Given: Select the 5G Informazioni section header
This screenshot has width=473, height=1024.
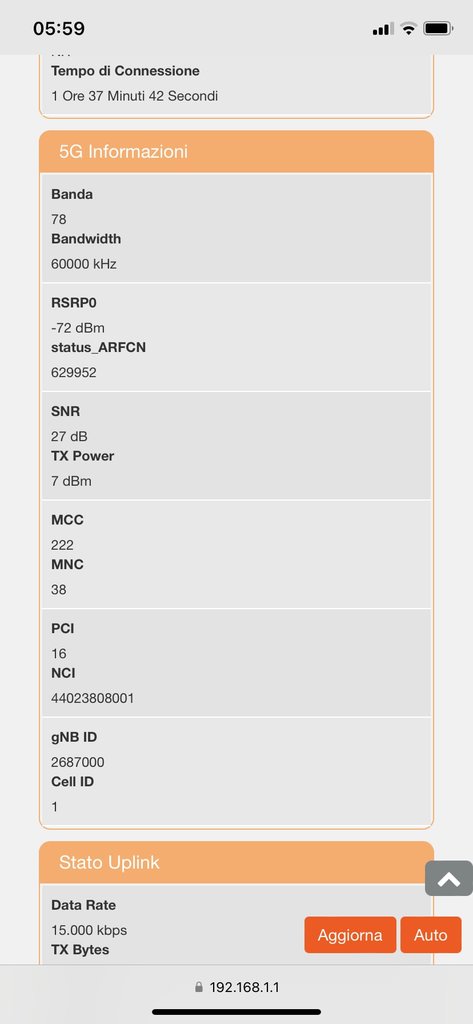Looking at the screenshot, I should [x=236, y=152].
